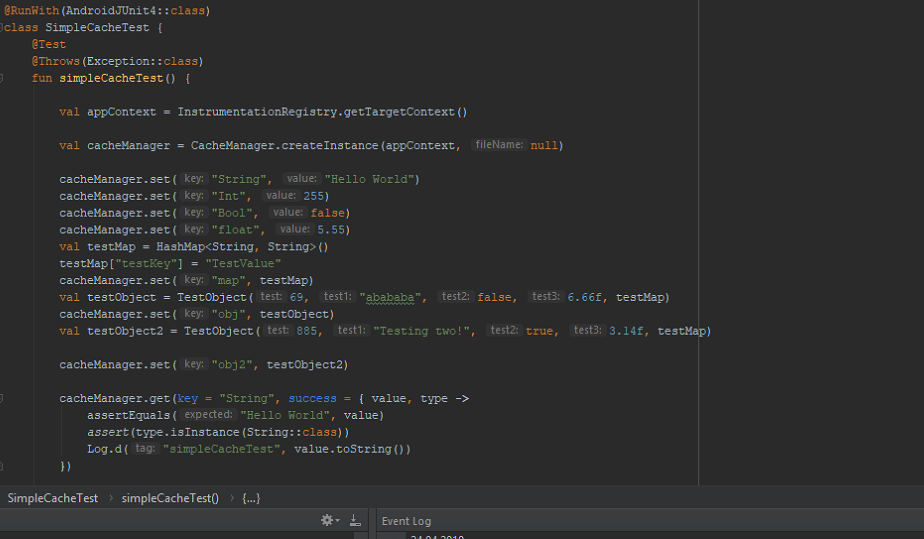This screenshot has width=924, height=539.
Task: Open the tool window settings gear
Action: pos(326,520)
